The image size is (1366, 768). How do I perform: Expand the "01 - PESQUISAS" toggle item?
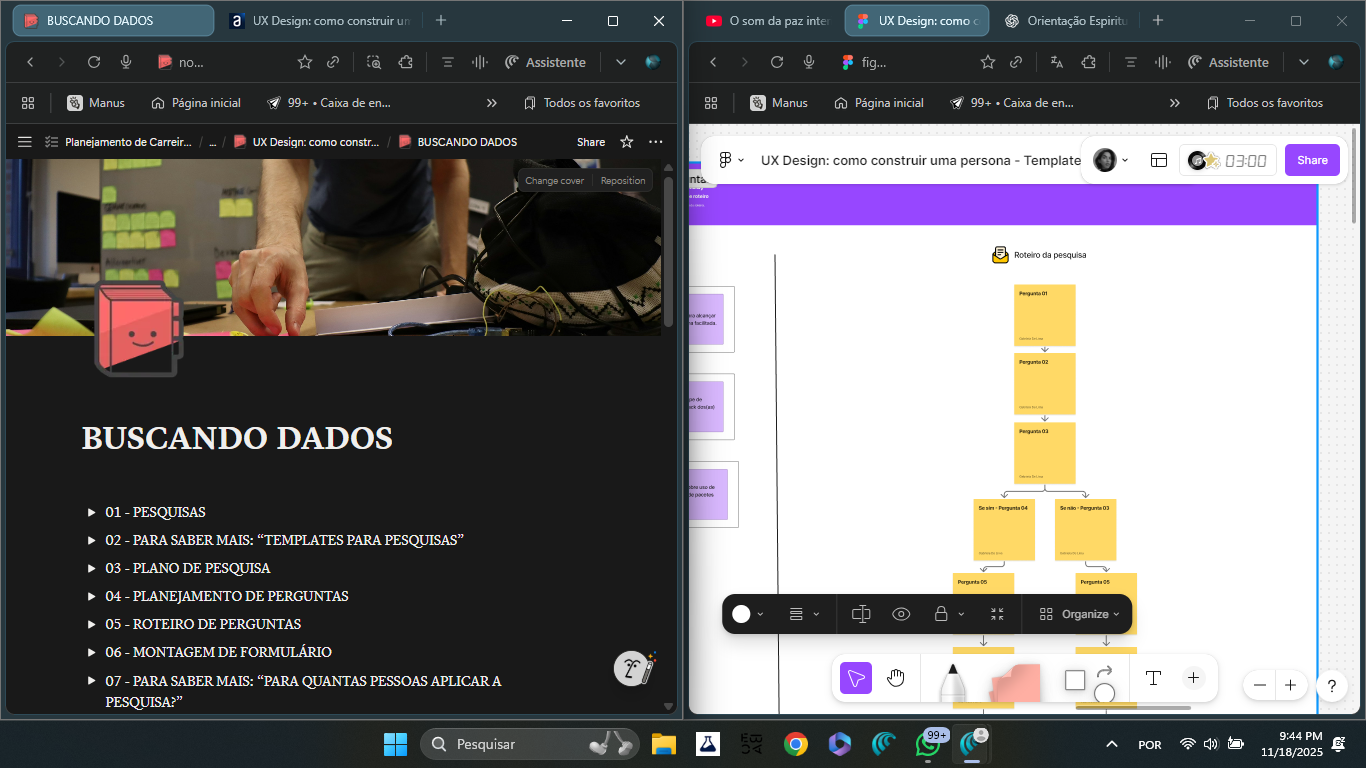click(x=91, y=511)
